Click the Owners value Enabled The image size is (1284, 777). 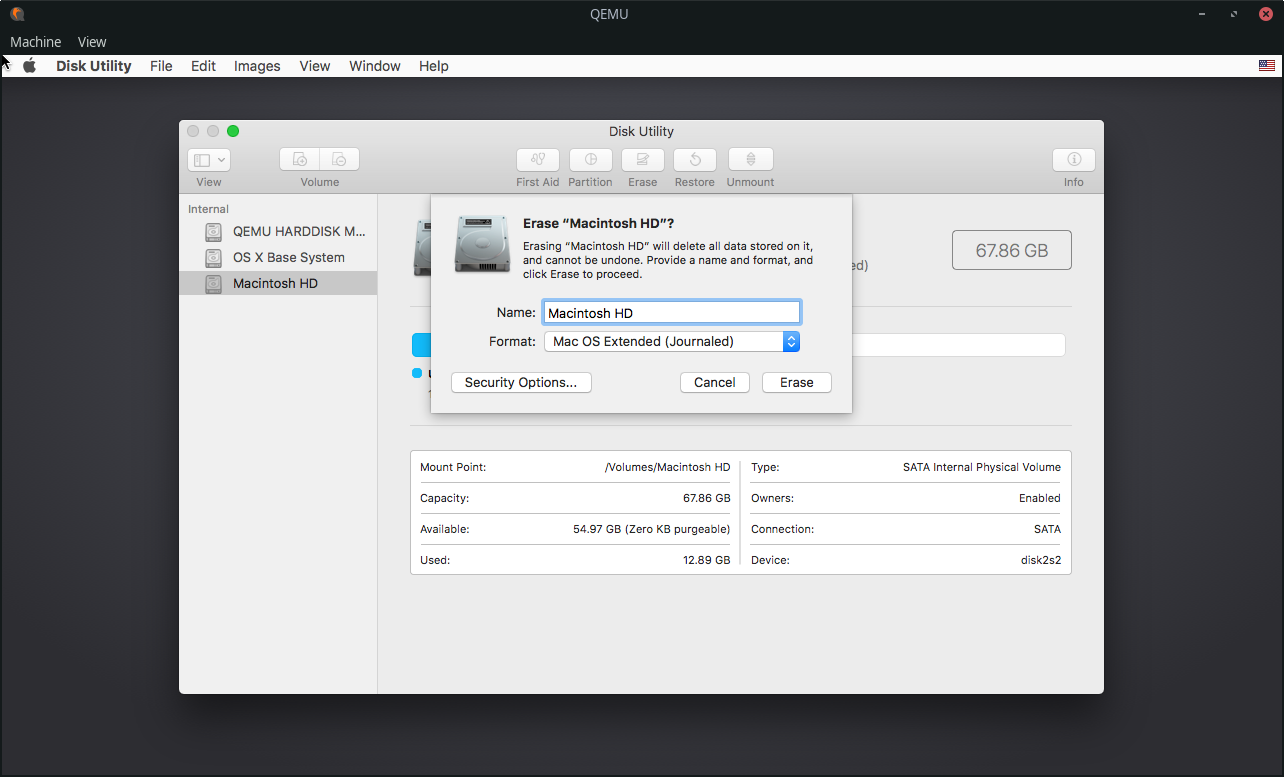click(1040, 498)
